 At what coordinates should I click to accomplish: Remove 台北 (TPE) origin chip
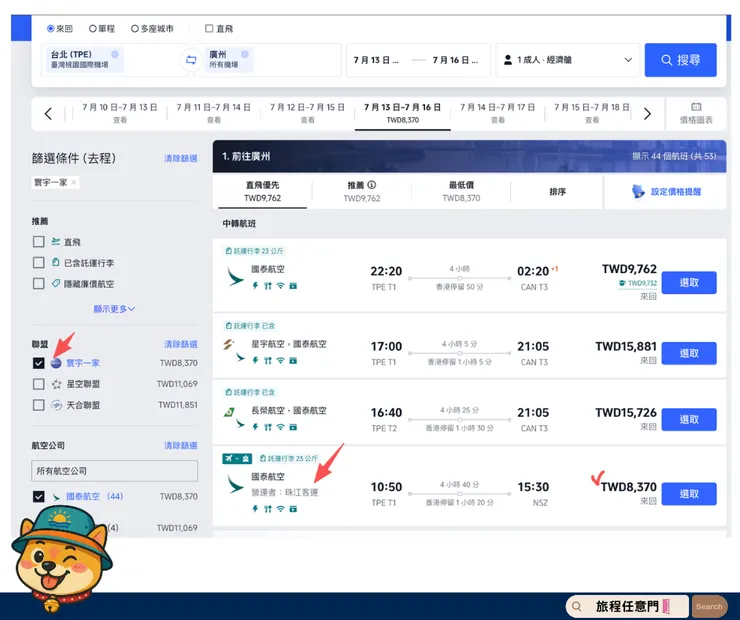(x=115, y=54)
